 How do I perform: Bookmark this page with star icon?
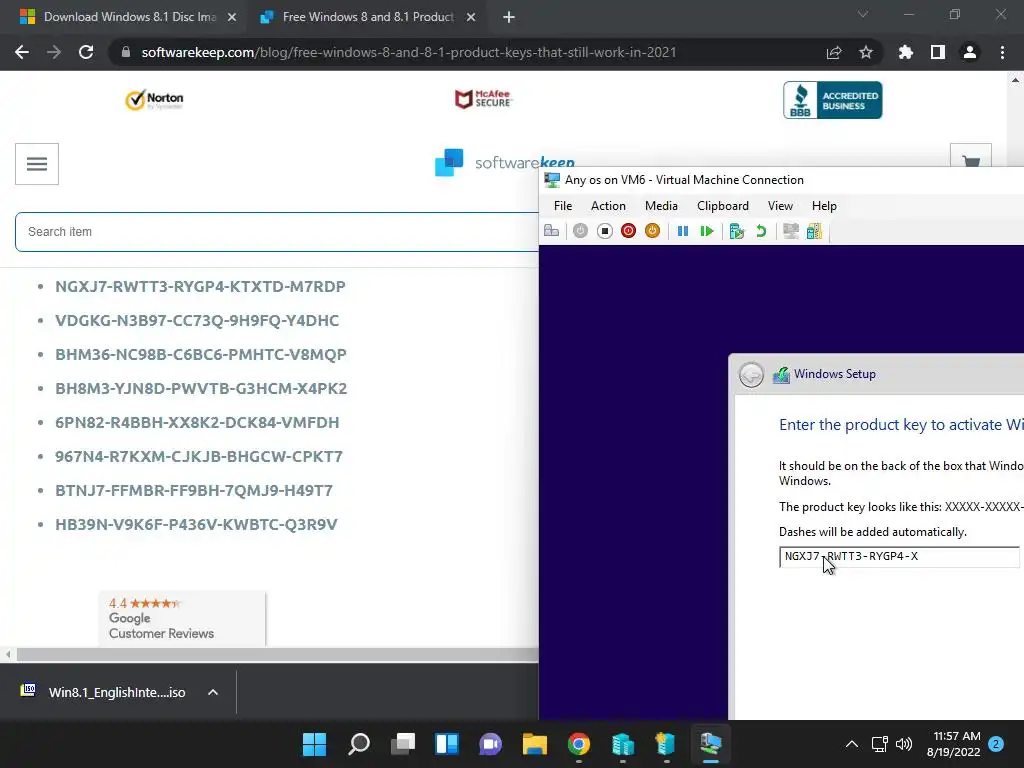tap(866, 52)
